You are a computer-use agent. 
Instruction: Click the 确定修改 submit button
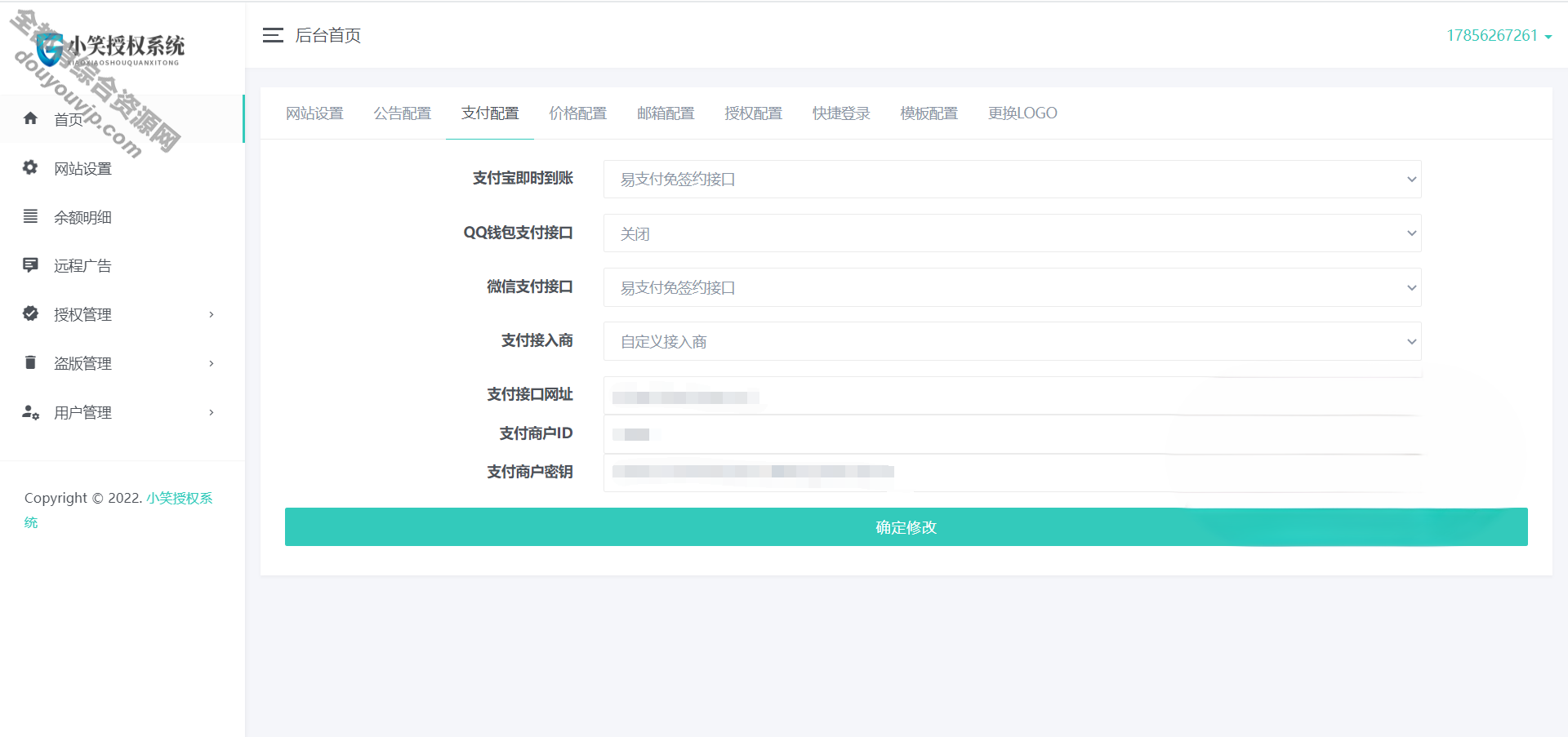[x=906, y=527]
